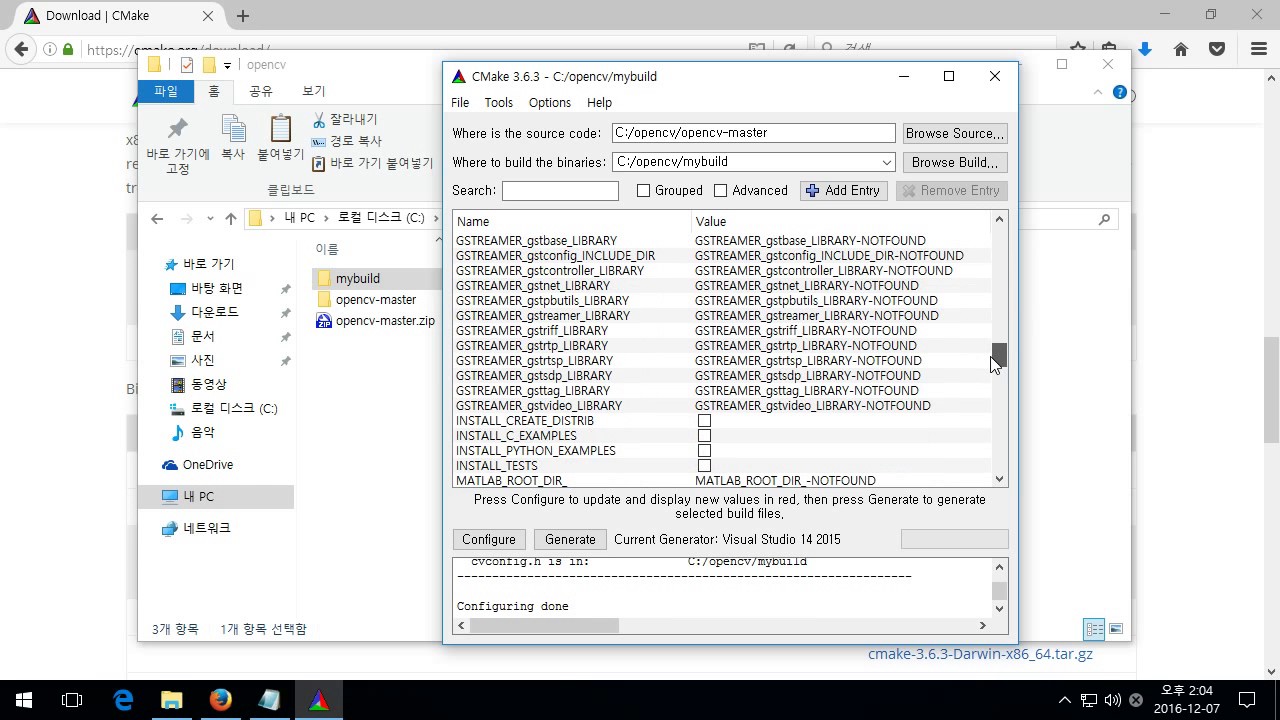Image resolution: width=1280 pixels, height=720 pixels.
Task: Click source code path field
Action: point(753,133)
